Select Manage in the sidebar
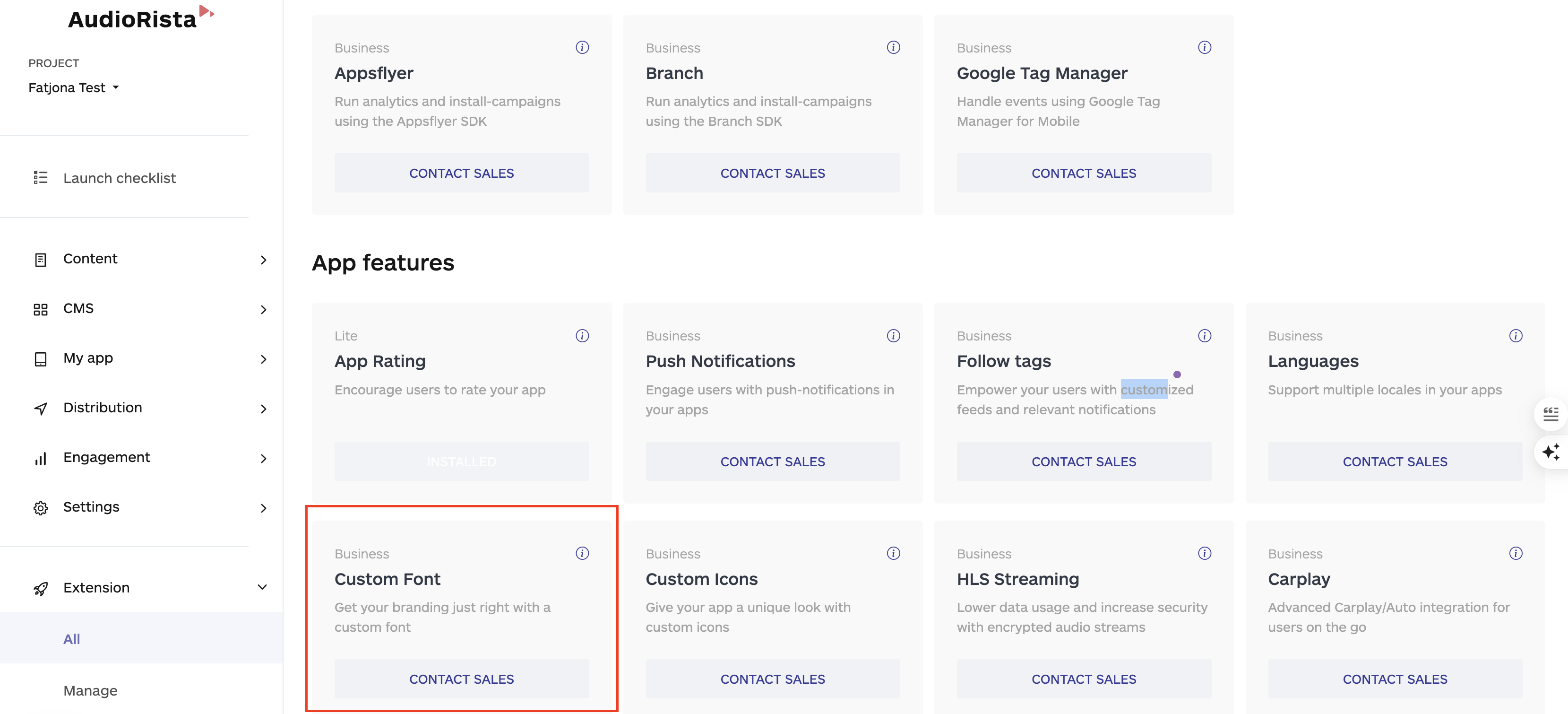Image resolution: width=1568 pixels, height=714 pixels. [90, 690]
